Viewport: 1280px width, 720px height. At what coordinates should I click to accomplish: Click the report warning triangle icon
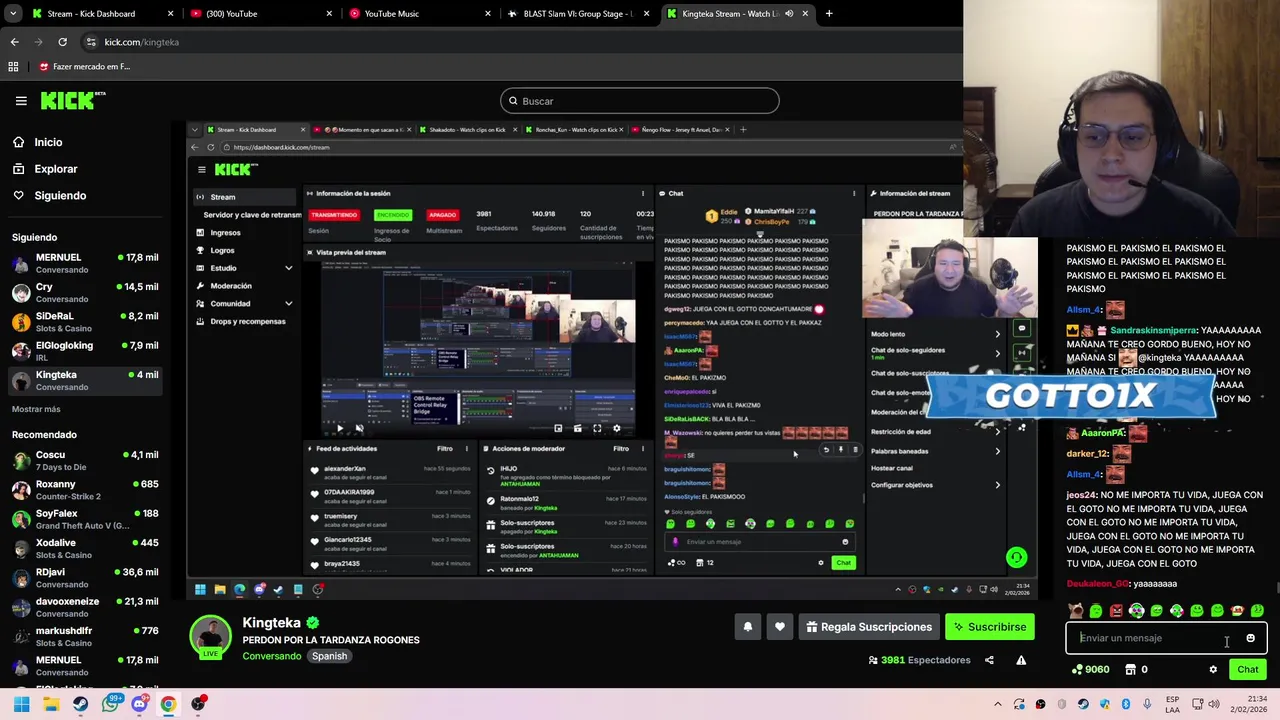coord(1021,660)
